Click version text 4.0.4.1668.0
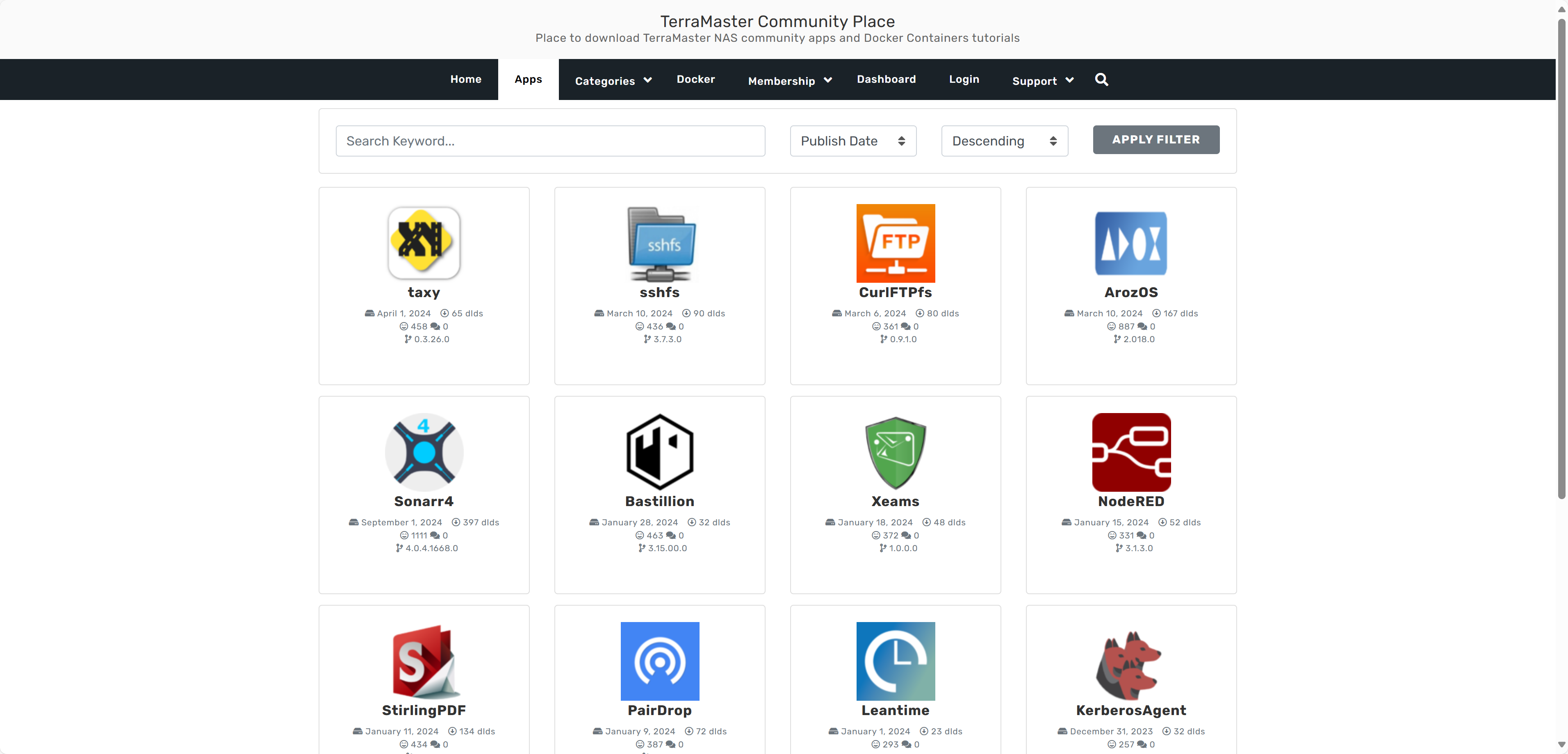1568x754 pixels. pos(431,548)
